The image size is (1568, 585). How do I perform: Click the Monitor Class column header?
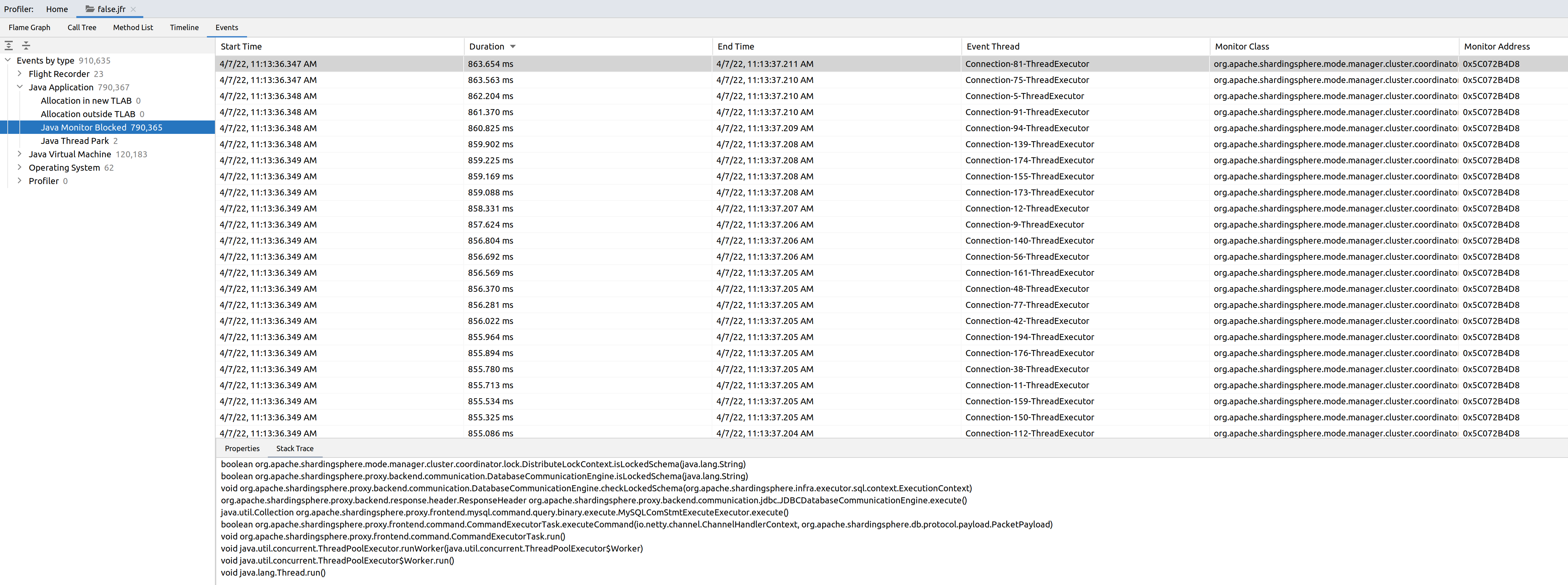[x=1334, y=46]
